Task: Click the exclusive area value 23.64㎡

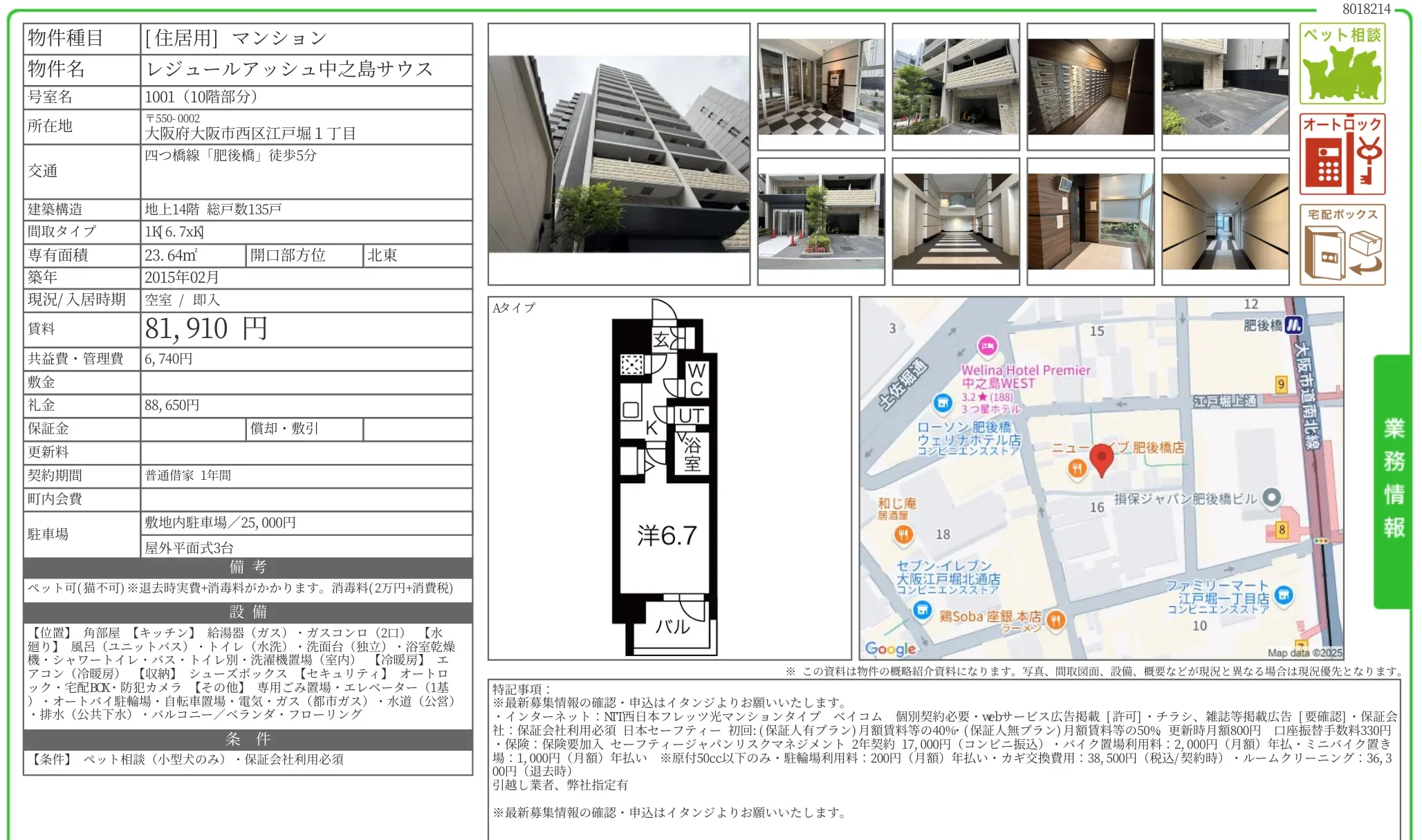Action: 171,256
